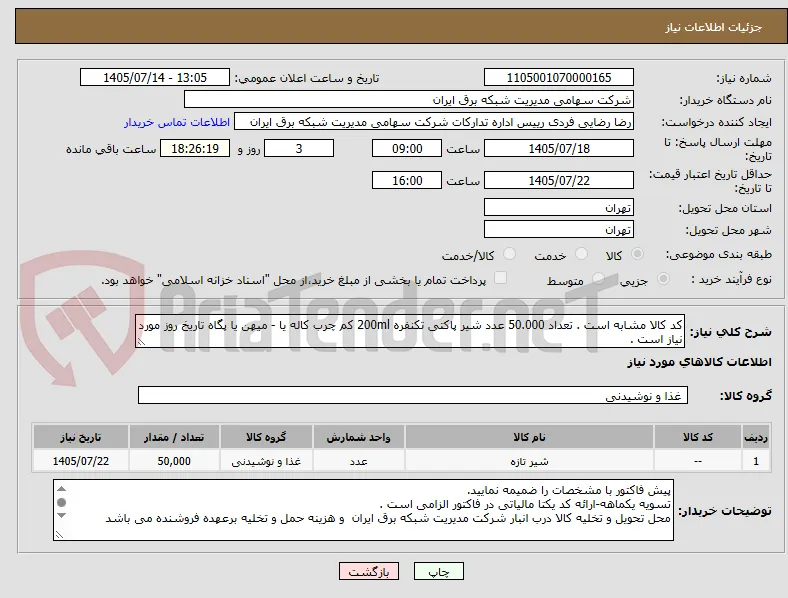Click the buyer notes textarea resize handle
The width and height of the screenshot is (788, 598).
[x=59, y=535]
